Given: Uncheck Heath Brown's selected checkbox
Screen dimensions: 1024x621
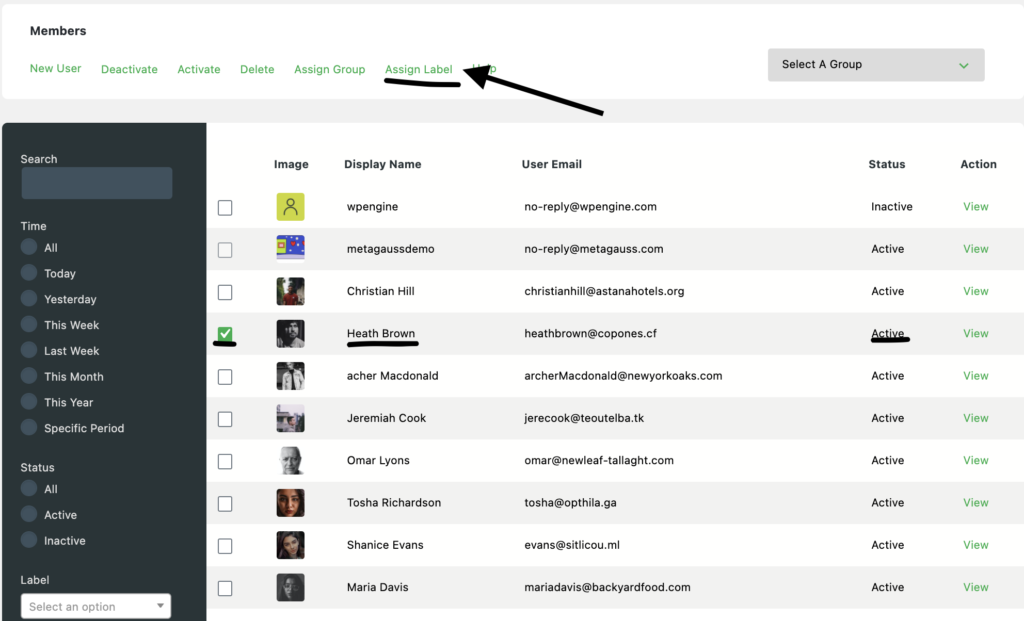Looking at the screenshot, I should tap(225, 334).
